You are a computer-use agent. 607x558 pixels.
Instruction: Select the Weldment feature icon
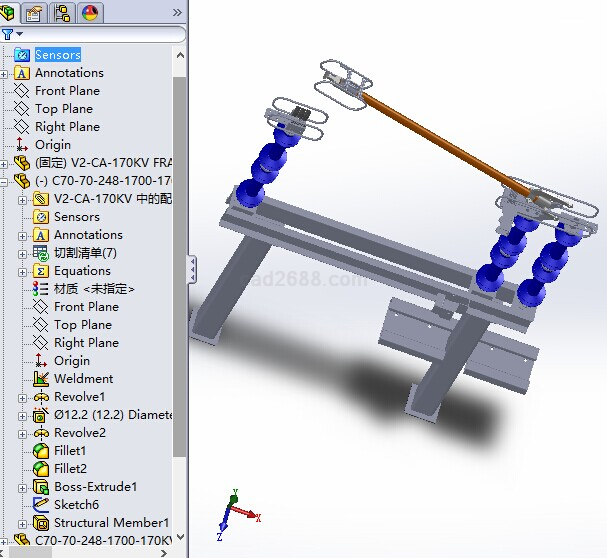pyautogui.click(x=41, y=379)
